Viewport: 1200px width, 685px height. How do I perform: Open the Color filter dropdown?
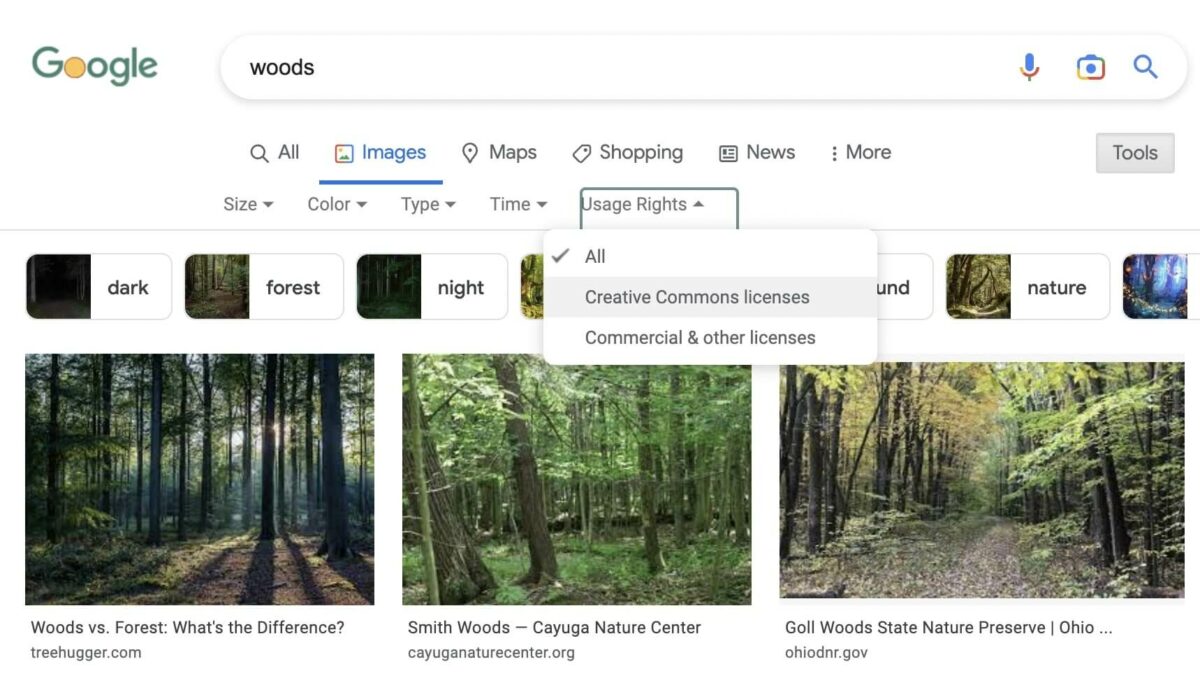point(336,204)
